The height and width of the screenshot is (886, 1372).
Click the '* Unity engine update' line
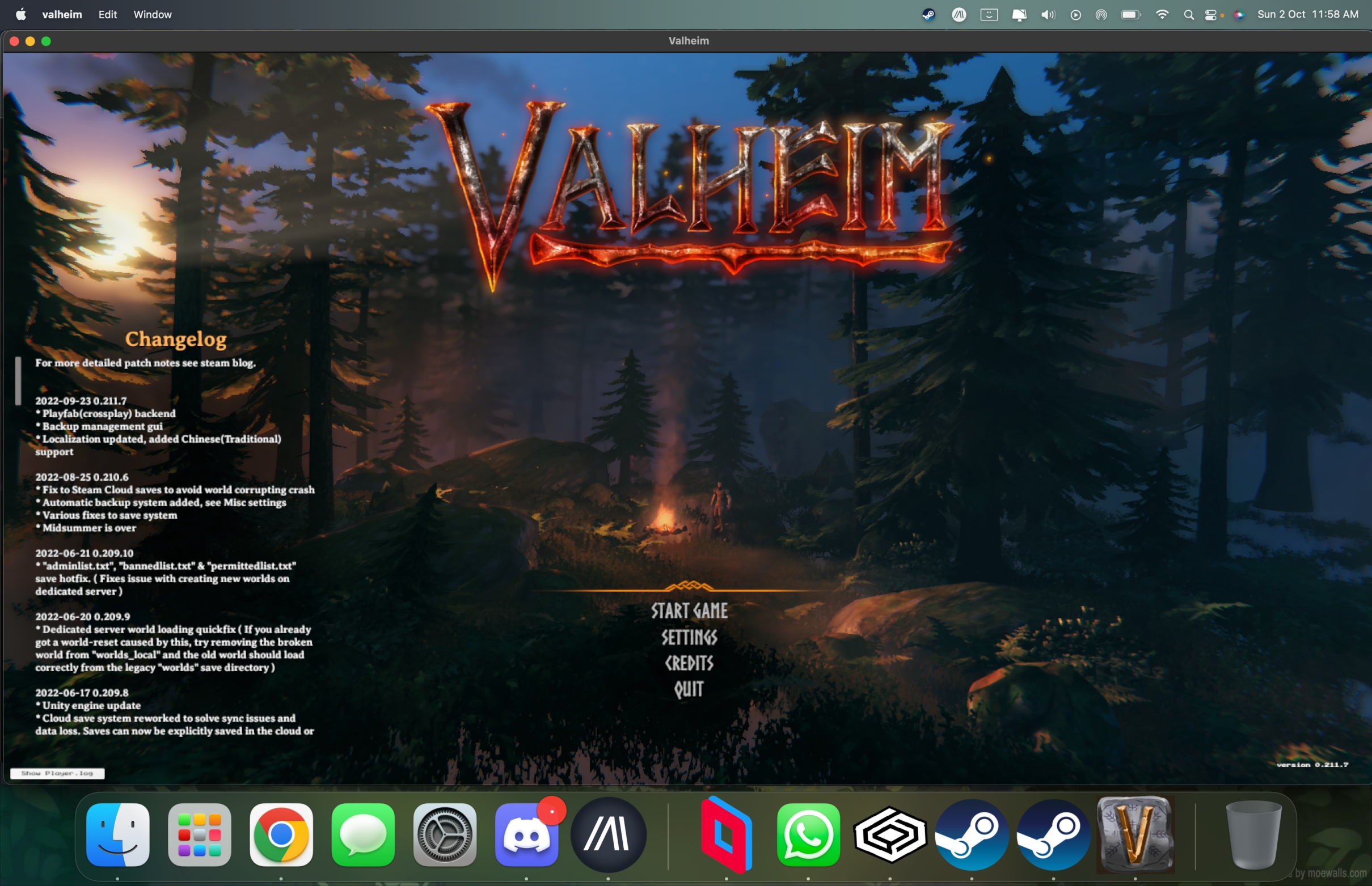pos(88,705)
